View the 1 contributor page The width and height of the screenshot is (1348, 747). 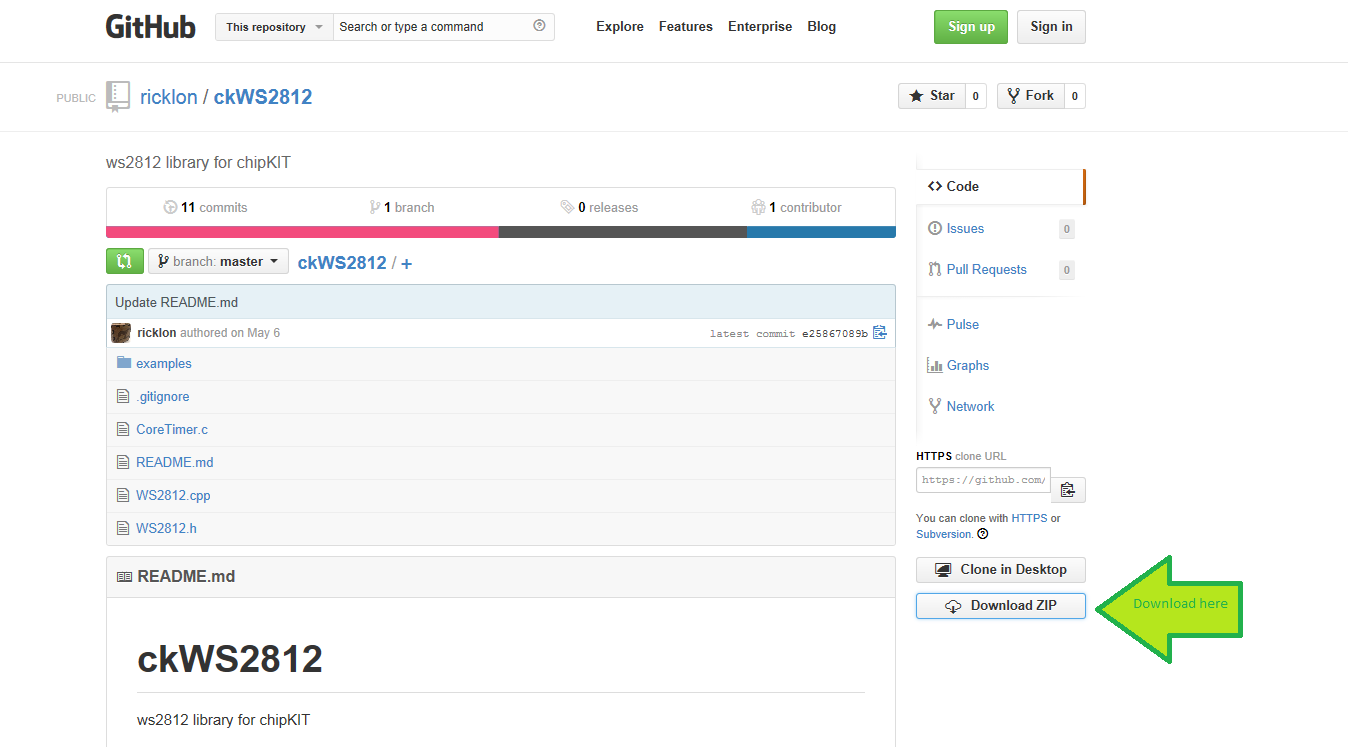pyautogui.click(x=797, y=208)
